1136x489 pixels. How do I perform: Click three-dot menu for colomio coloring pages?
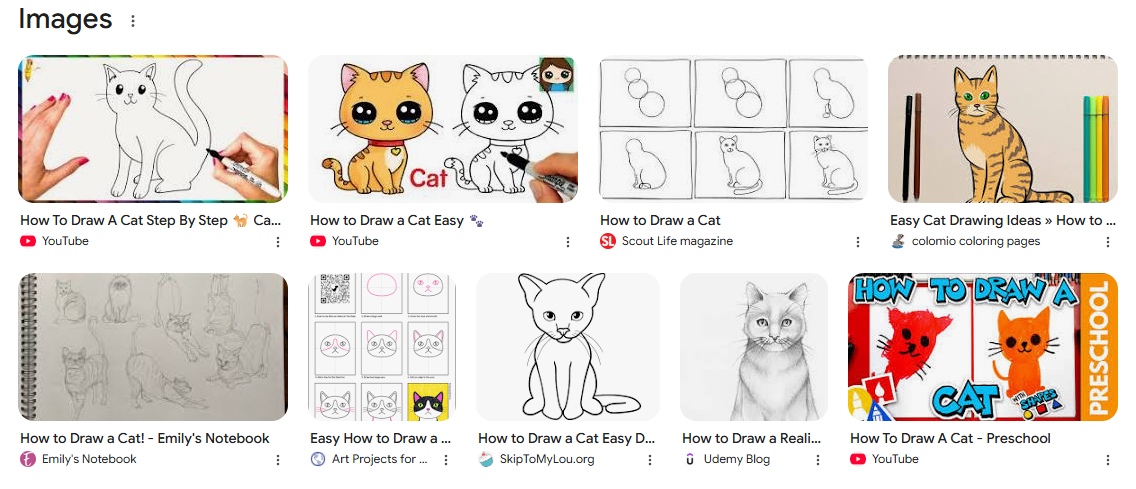click(1108, 242)
